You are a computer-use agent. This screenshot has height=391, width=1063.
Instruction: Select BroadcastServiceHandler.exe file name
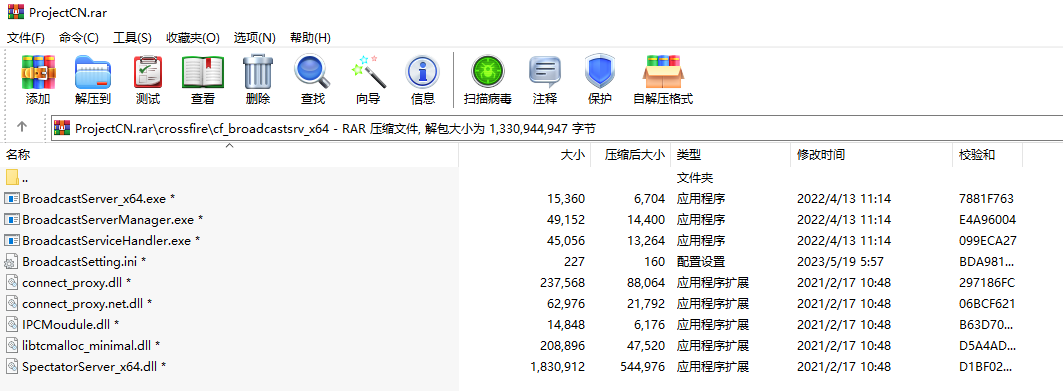tap(111, 241)
